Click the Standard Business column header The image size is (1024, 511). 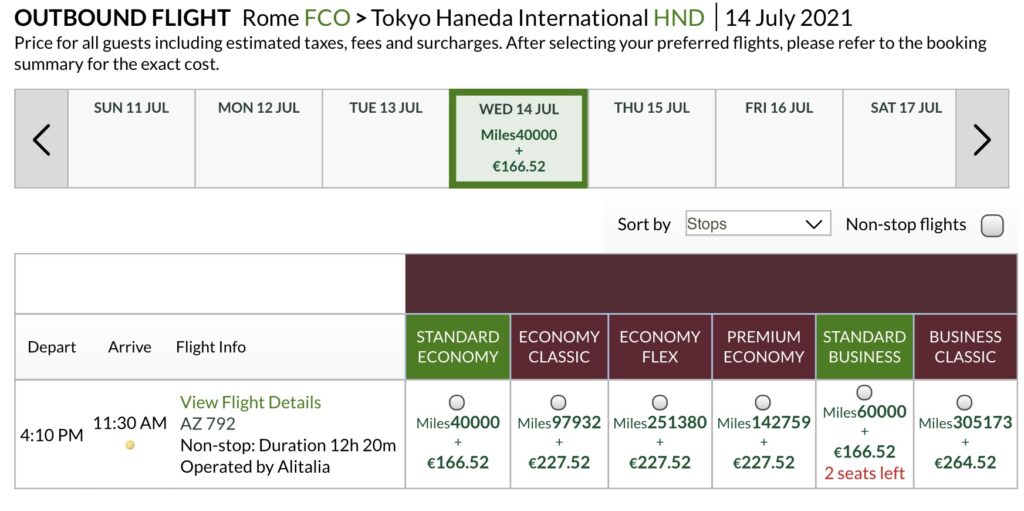pyautogui.click(x=864, y=347)
